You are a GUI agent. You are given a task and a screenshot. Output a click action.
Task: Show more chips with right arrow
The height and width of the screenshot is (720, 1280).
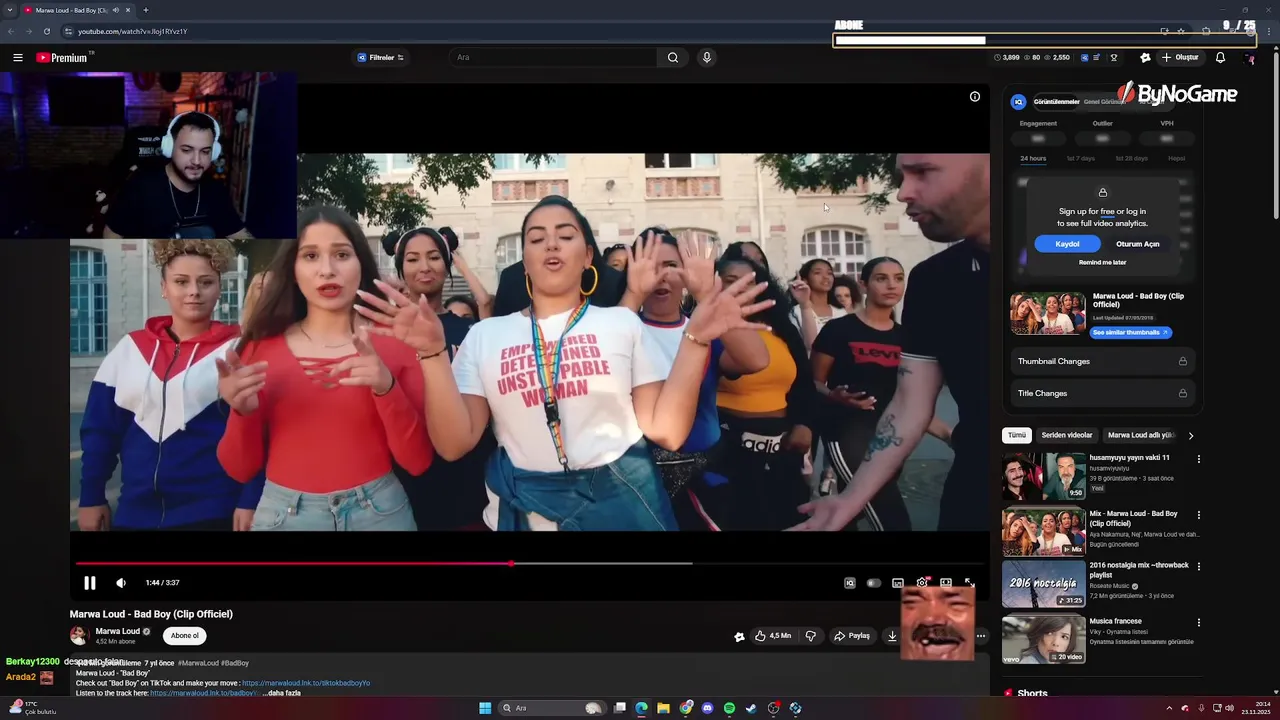tap(1190, 435)
